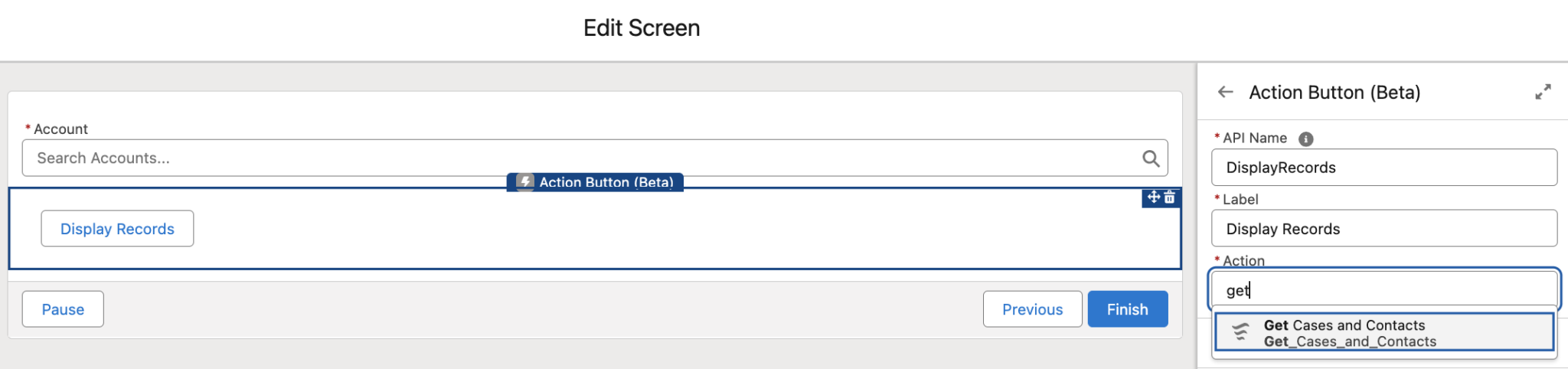The image size is (1568, 369).
Task: Click the Finish button
Action: [1127, 309]
